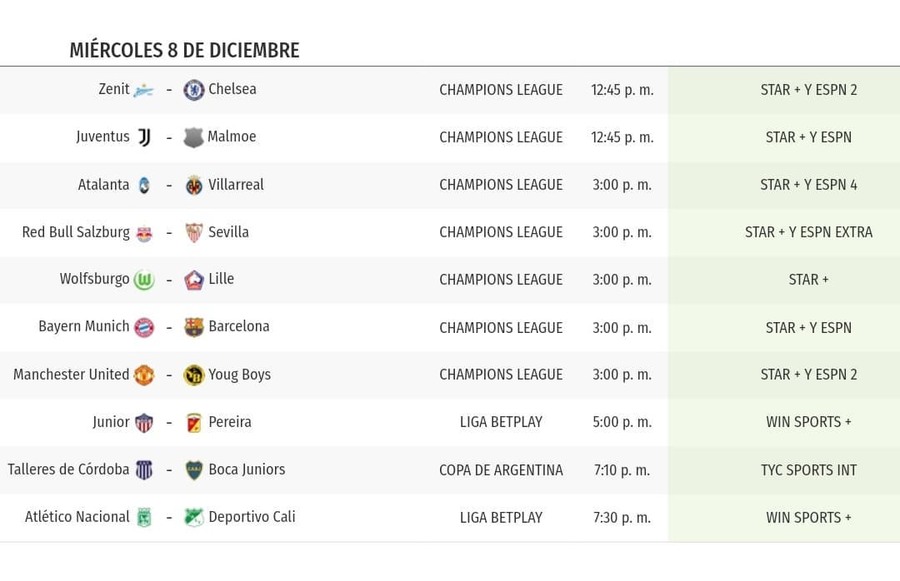The image size is (900, 581).
Task: Click the Chelsea club crest icon
Action: pyautogui.click(x=194, y=90)
